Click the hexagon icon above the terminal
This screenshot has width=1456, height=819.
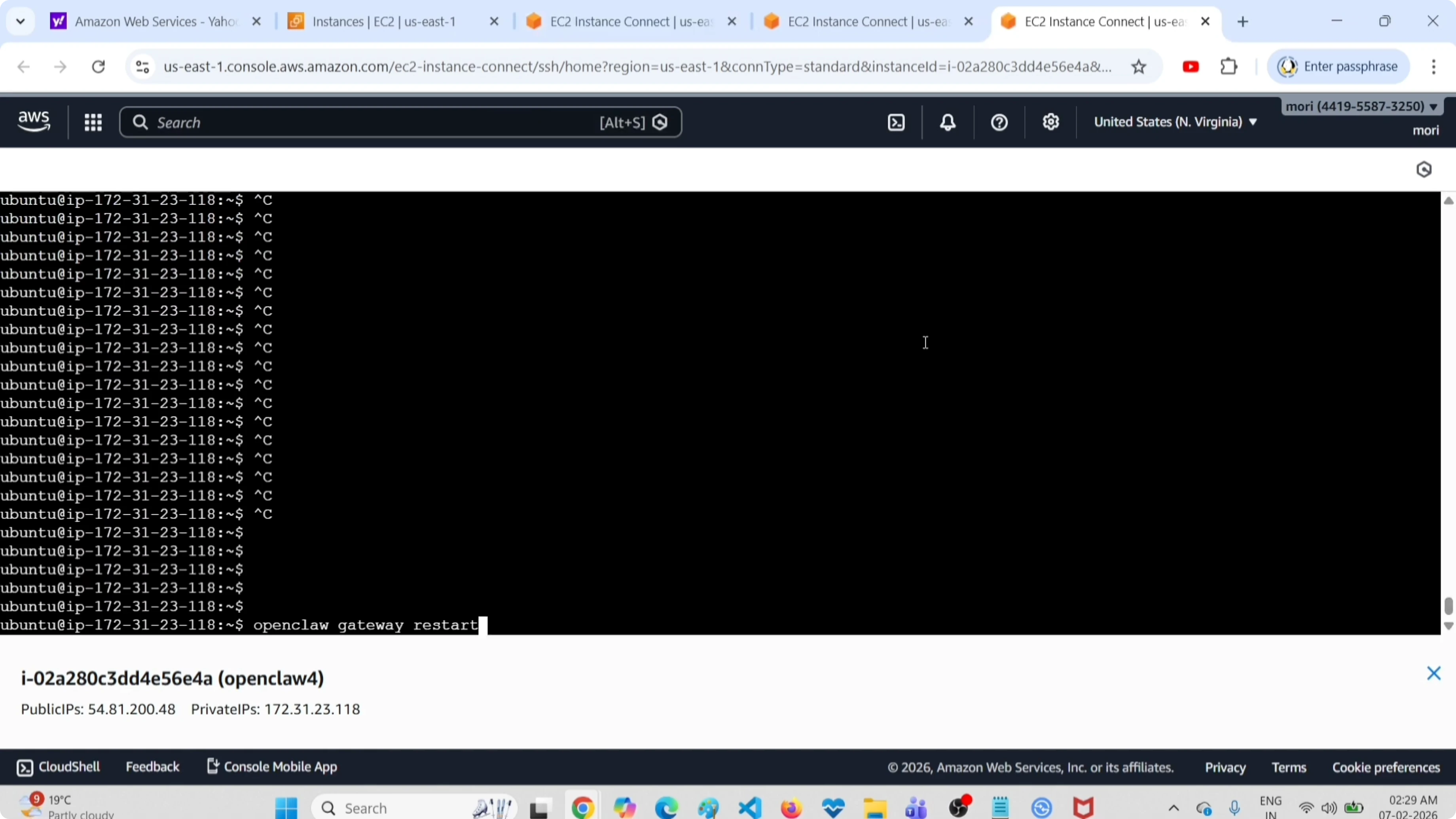click(1424, 170)
